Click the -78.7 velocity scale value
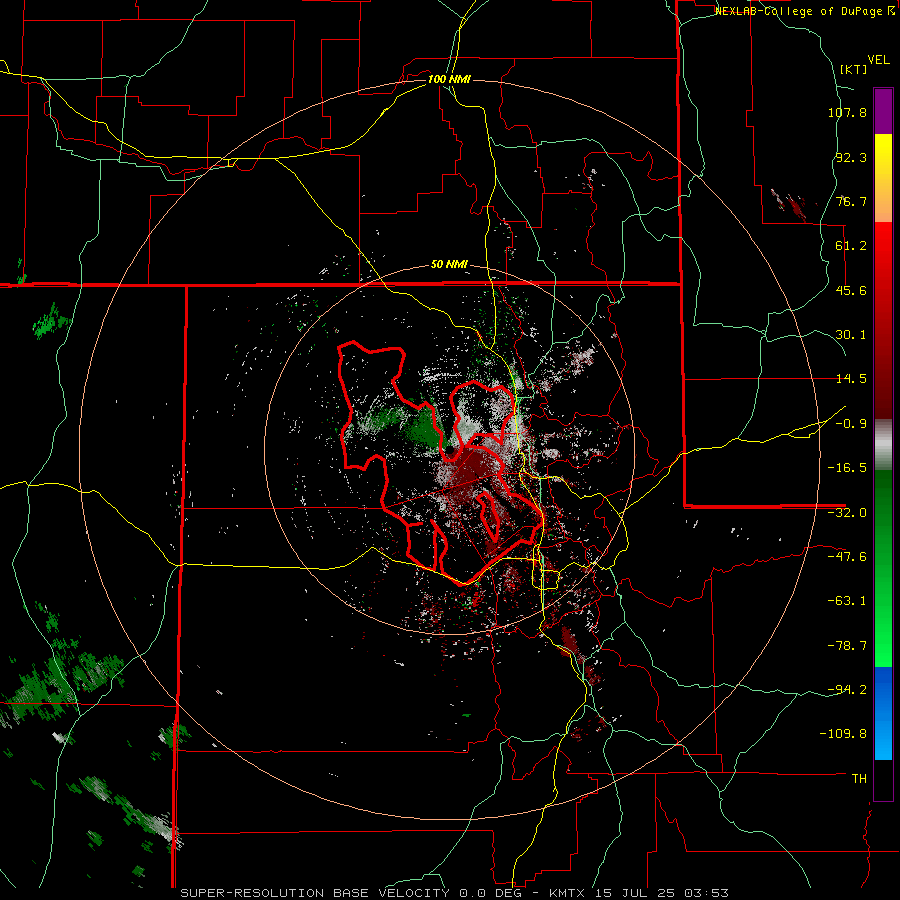 847,646
